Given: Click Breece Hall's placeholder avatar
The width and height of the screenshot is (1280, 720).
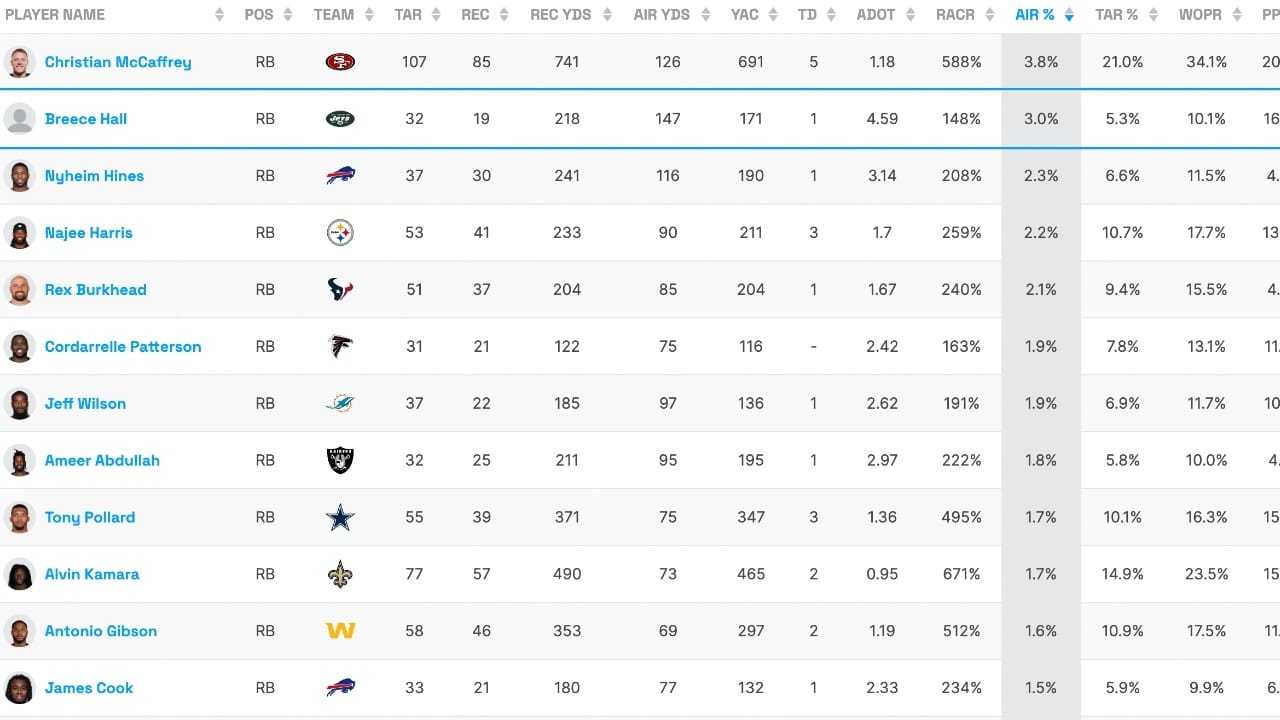Looking at the screenshot, I should click(20, 119).
